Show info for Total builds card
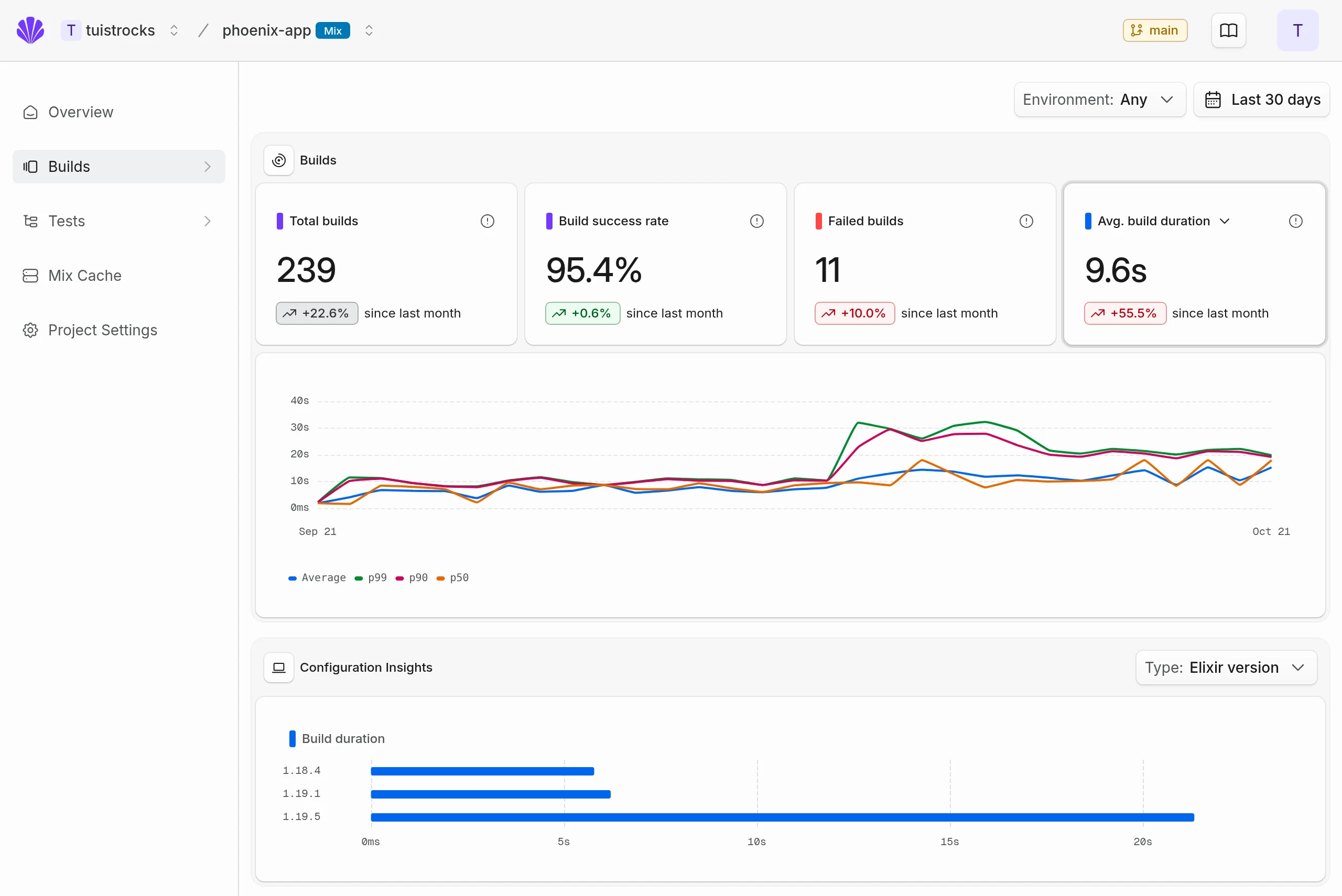This screenshot has width=1342, height=896. pyautogui.click(x=487, y=221)
